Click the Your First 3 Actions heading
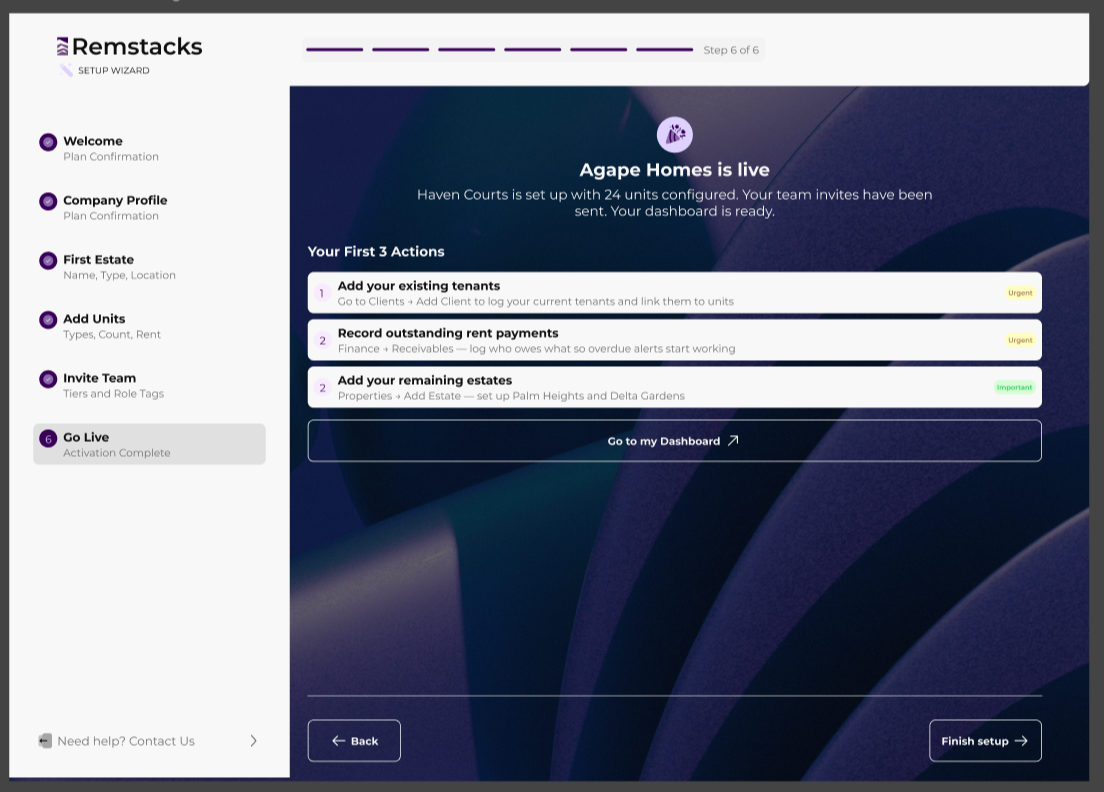Screen dimensions: 1104x792 tap(376, 251)
